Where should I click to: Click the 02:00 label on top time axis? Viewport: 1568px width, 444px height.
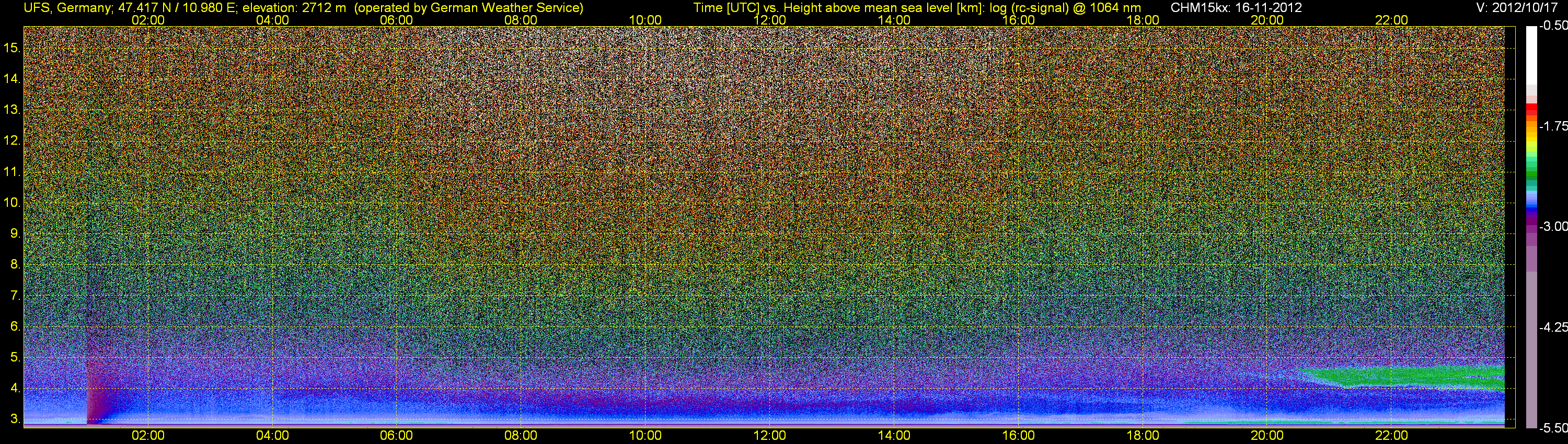coord(148,19)
